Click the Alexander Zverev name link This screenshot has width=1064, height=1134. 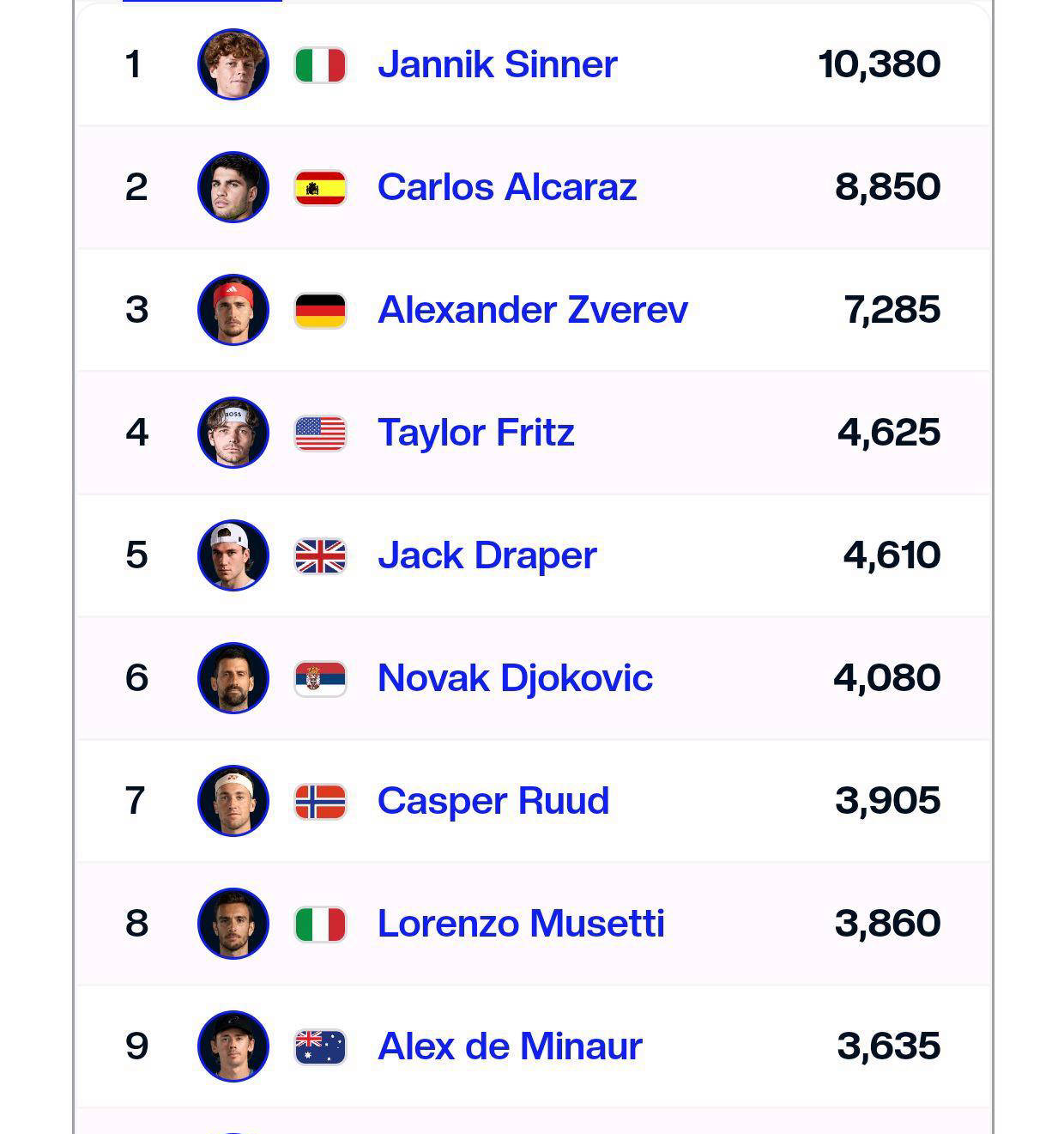(532, 310)
